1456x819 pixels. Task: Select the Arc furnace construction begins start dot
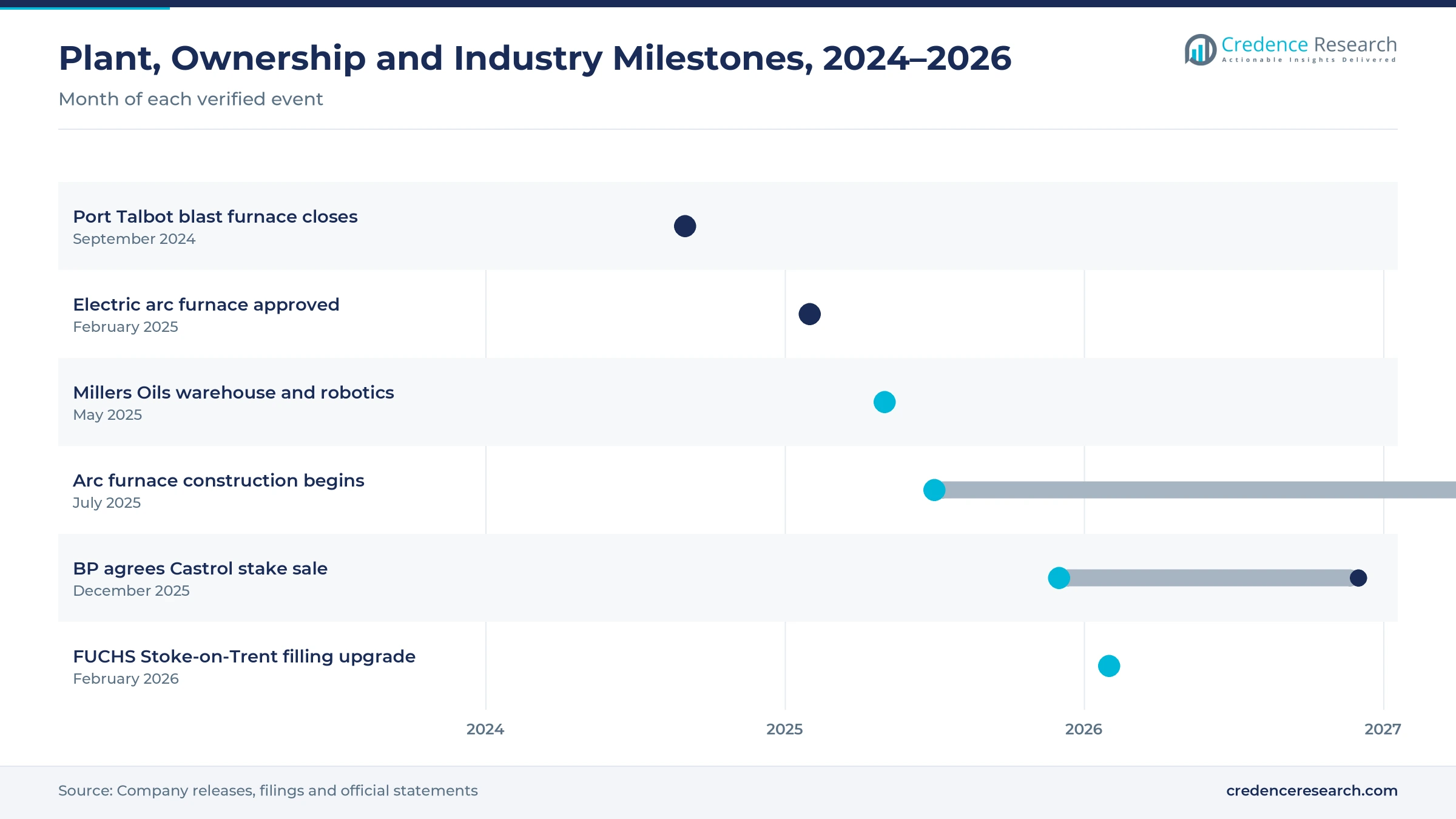coord(934,490)
